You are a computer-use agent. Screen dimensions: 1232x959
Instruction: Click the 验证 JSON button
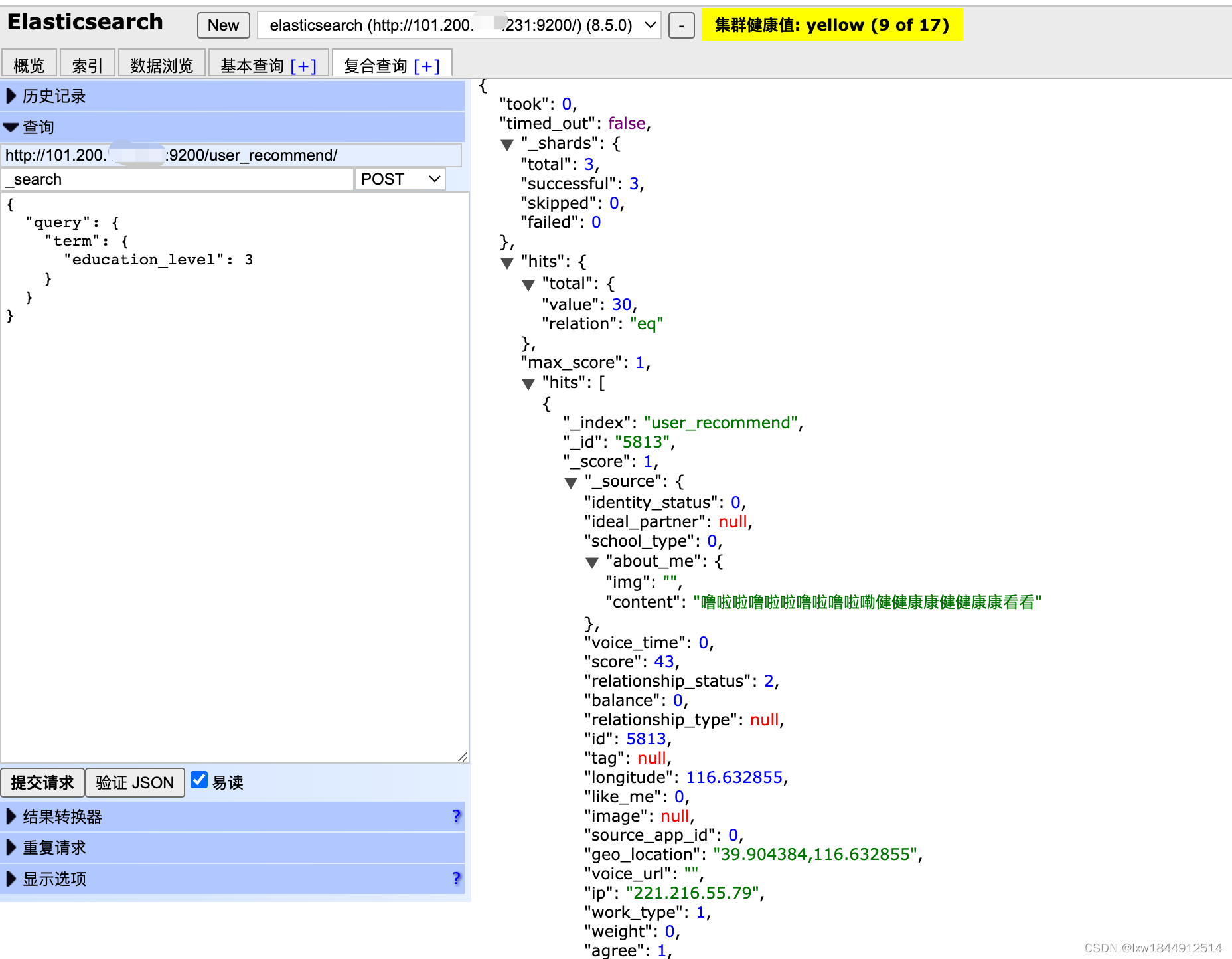click(x=135, y=782)
